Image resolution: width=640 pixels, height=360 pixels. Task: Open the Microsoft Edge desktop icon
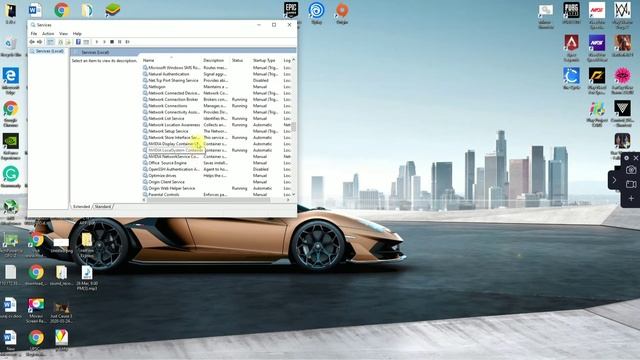tap(11, 81)
